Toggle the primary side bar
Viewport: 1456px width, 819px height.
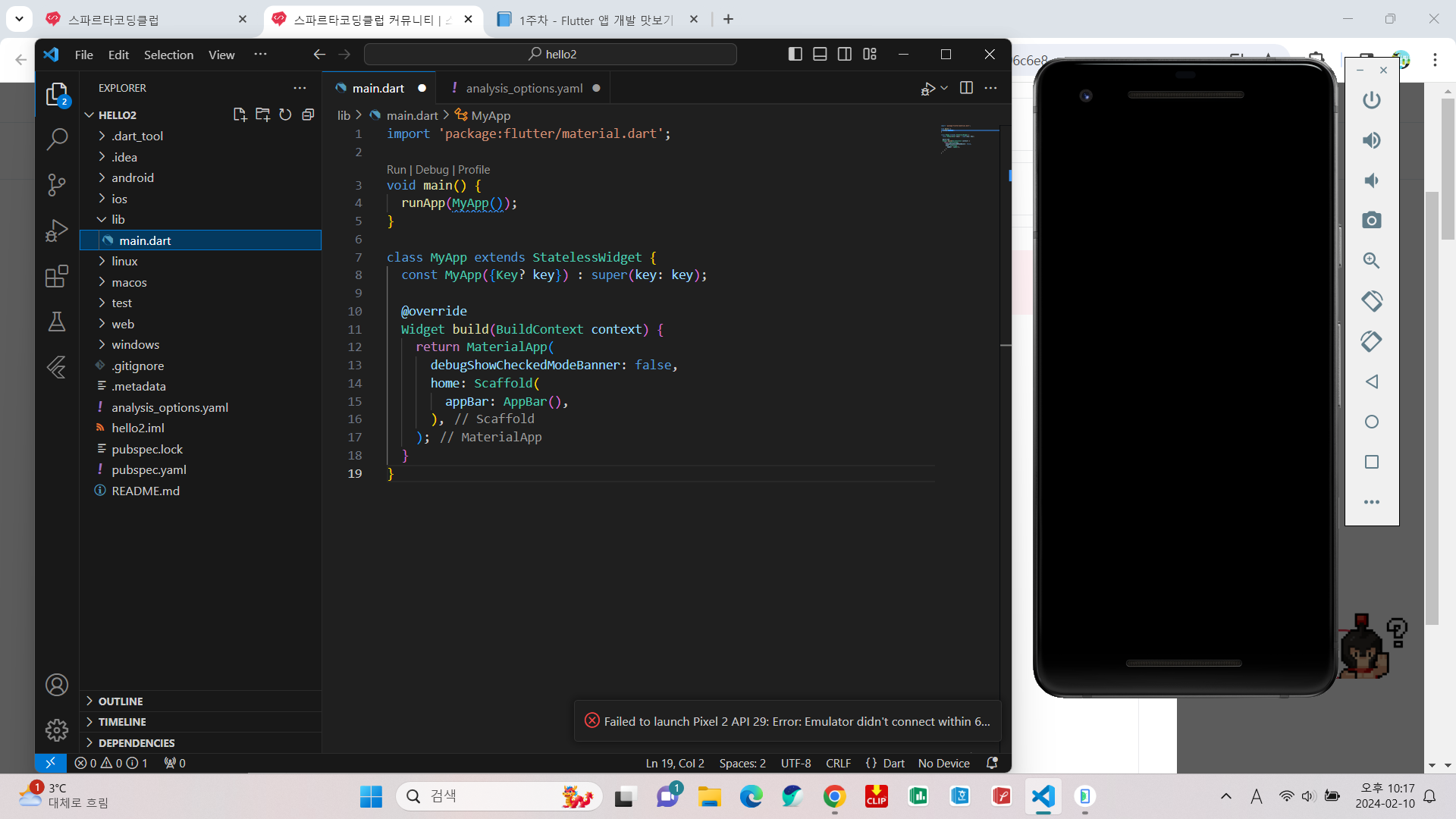point(795,54)
